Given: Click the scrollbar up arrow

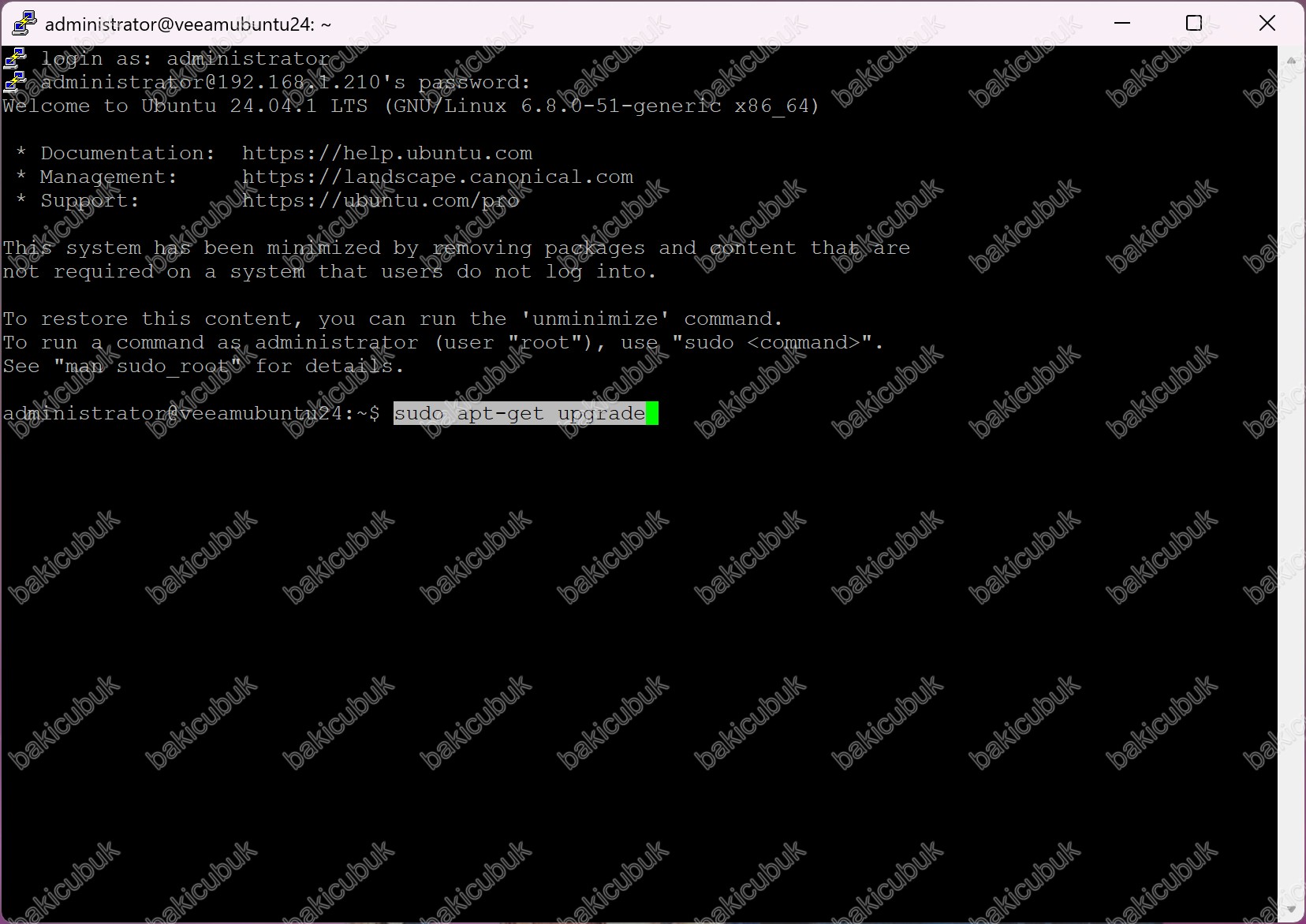Looking at the screenshot, I should click(x=1291, y=60).
